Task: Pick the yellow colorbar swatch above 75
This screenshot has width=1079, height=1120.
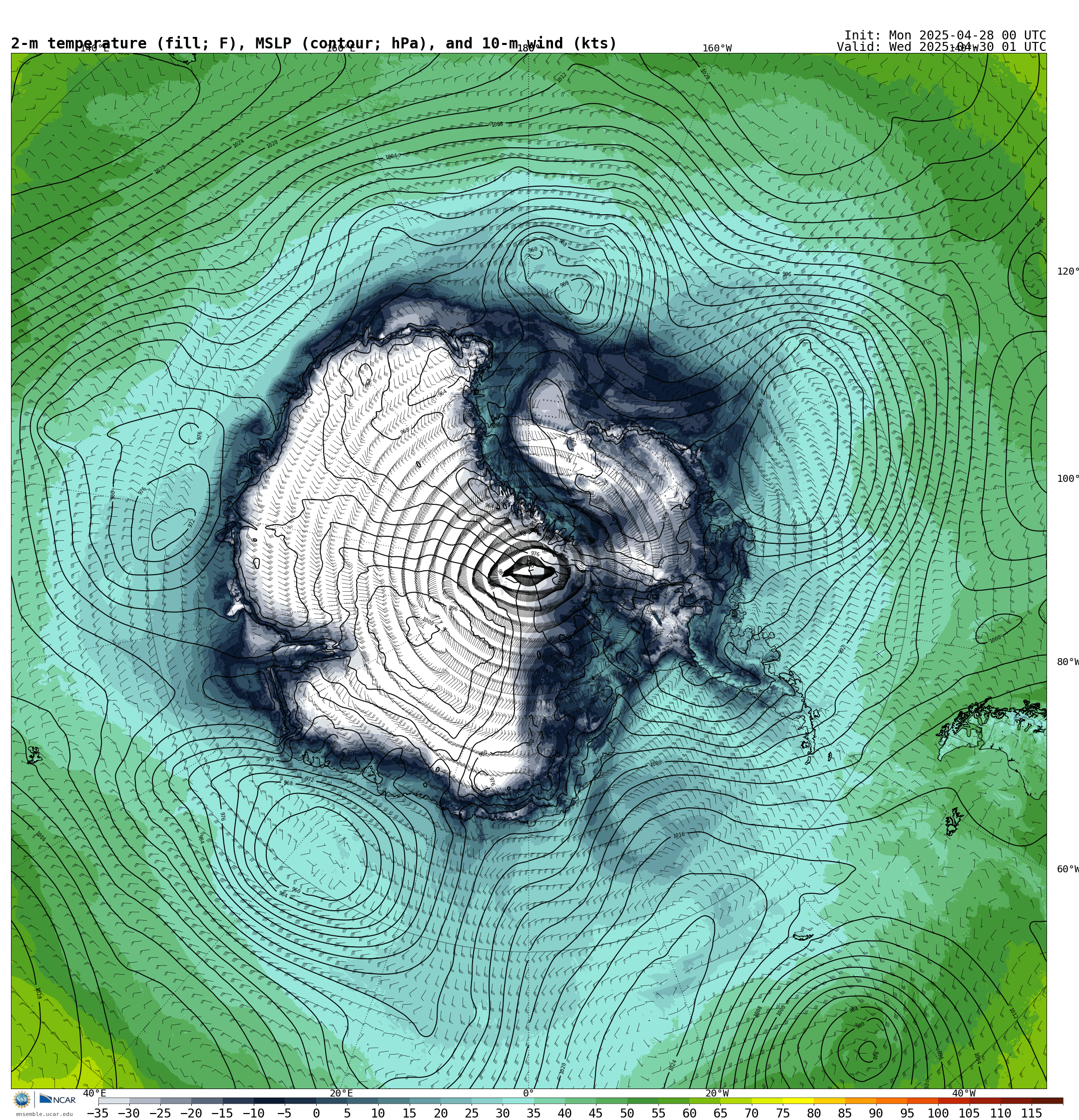Action: 798,1101
